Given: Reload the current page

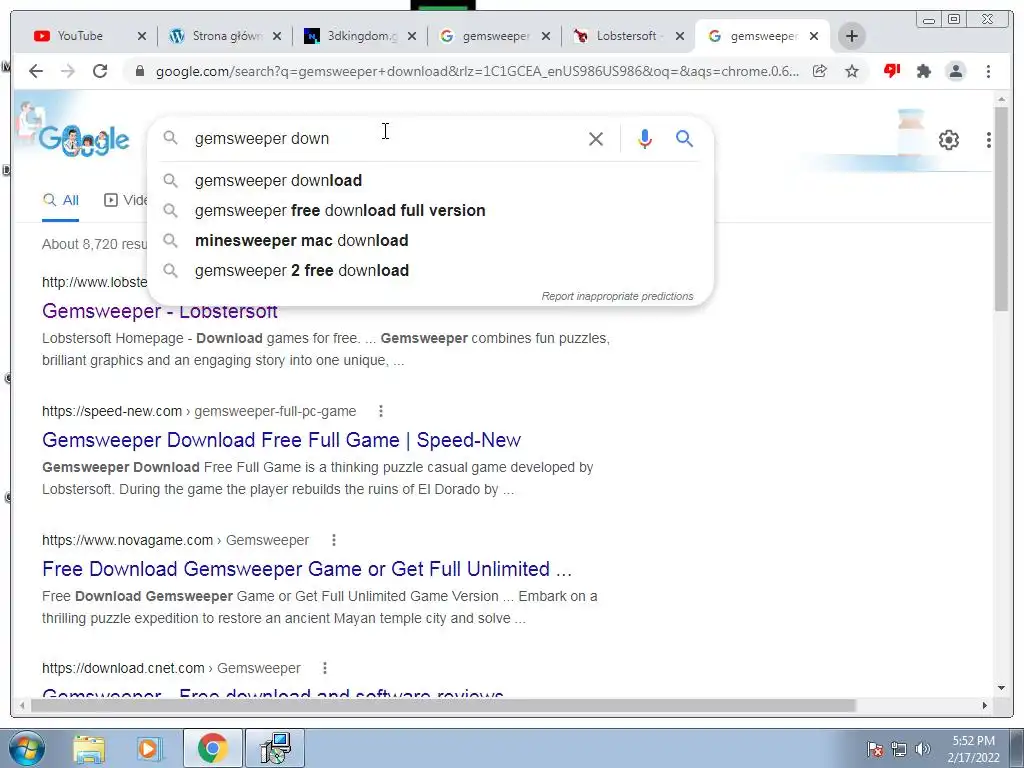Looking at the screenshot, I should tap(100, 71).
